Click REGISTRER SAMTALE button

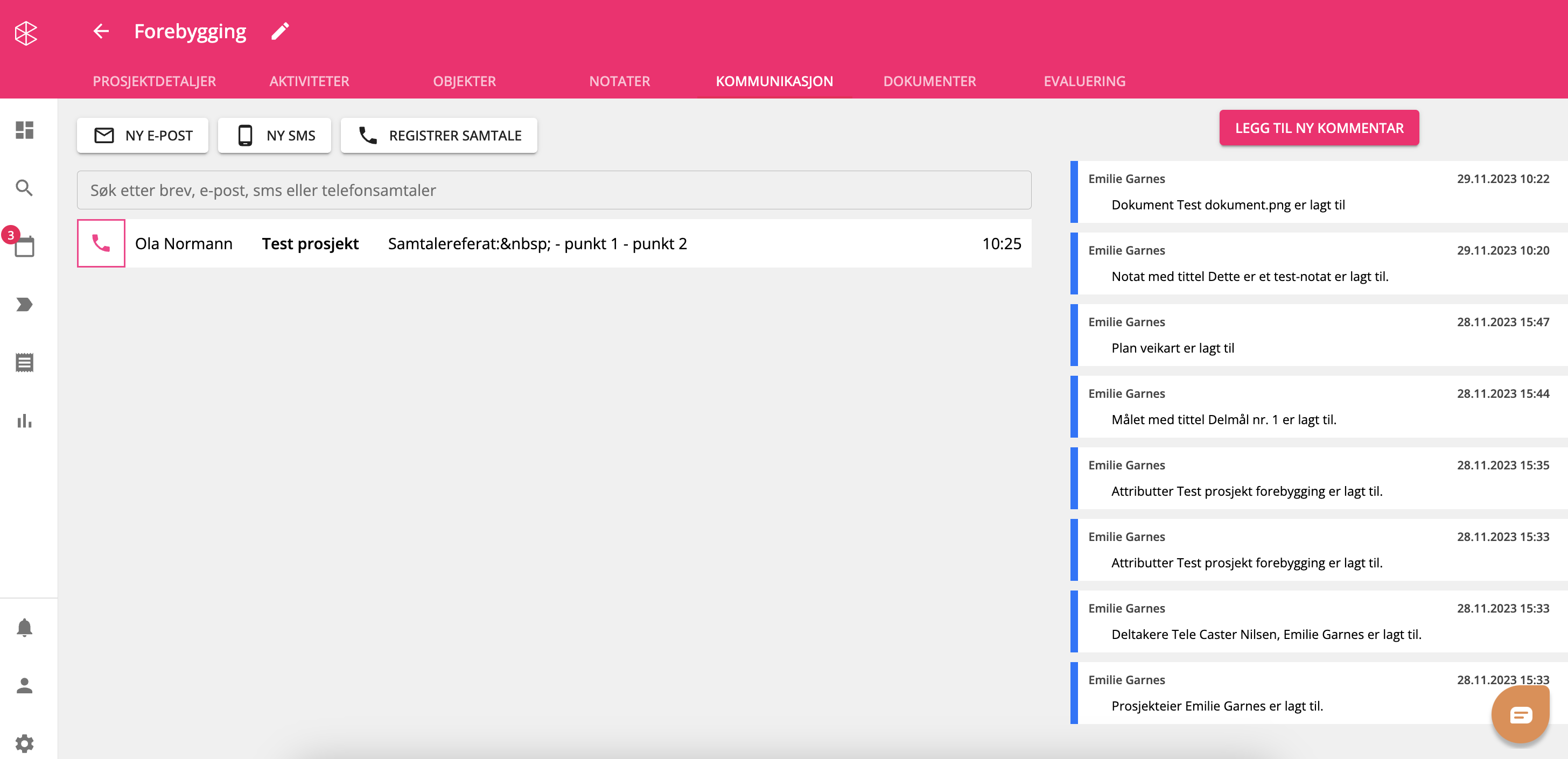click(439, 135)
